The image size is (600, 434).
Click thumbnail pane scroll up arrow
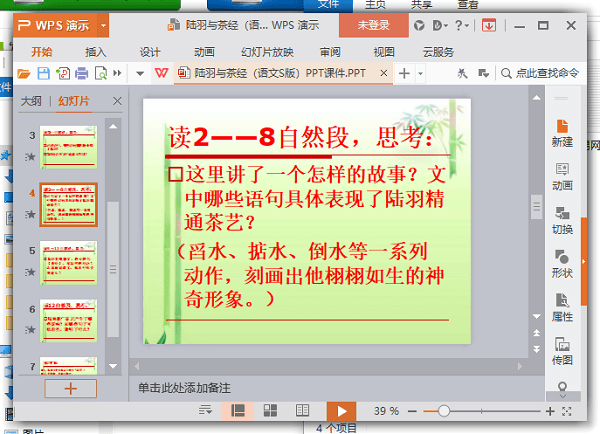click(113, 127)
